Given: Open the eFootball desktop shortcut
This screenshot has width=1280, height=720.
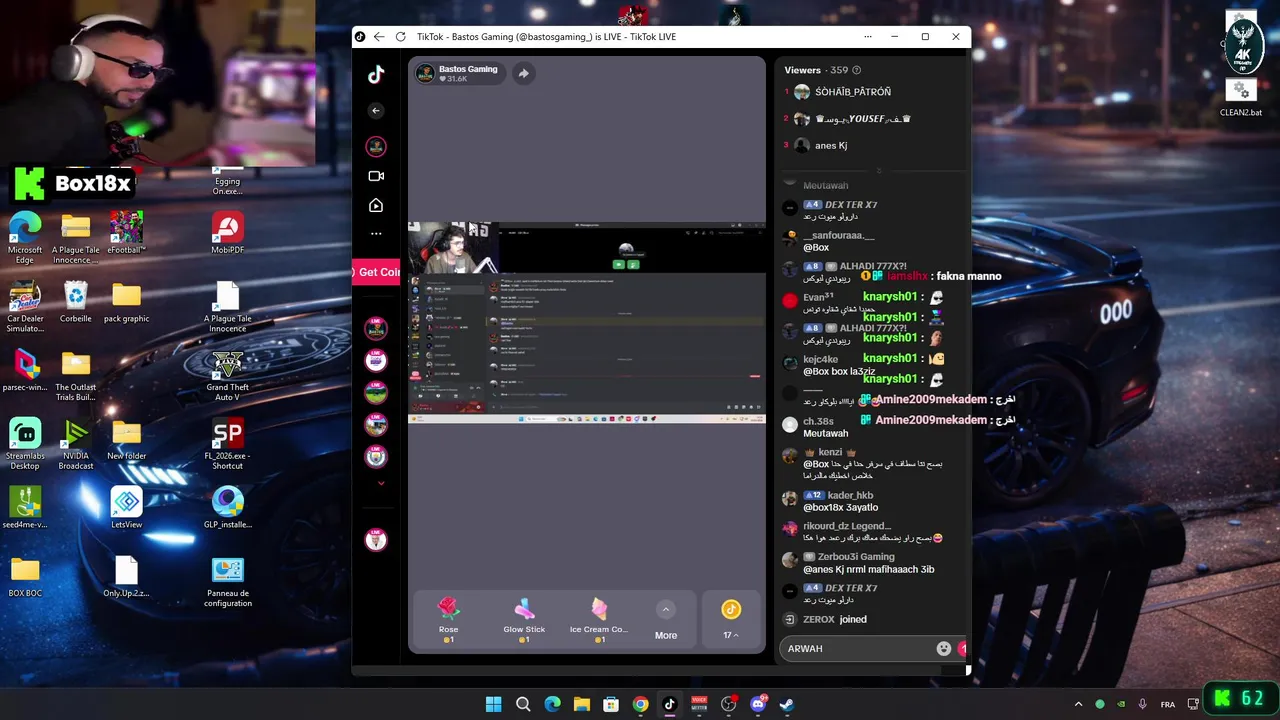Looking at the screenshot, I should pos(126,232).
